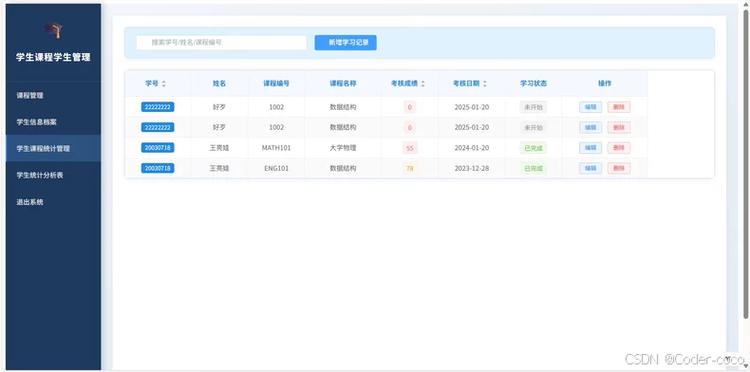
Task: Click the 大学物理 course name cell
Action: tap(342, 148)
